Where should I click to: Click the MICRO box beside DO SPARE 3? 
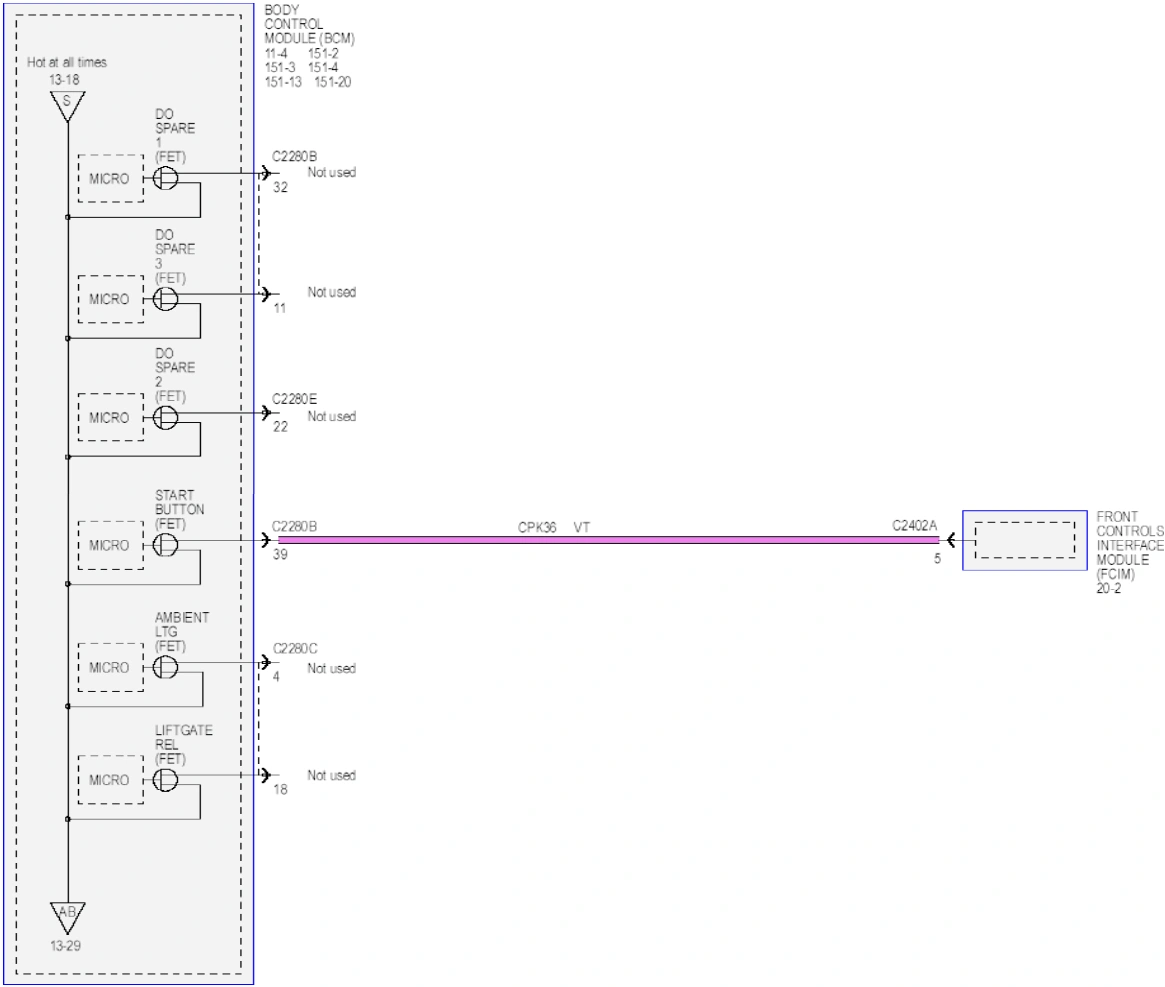pos(111,299)
